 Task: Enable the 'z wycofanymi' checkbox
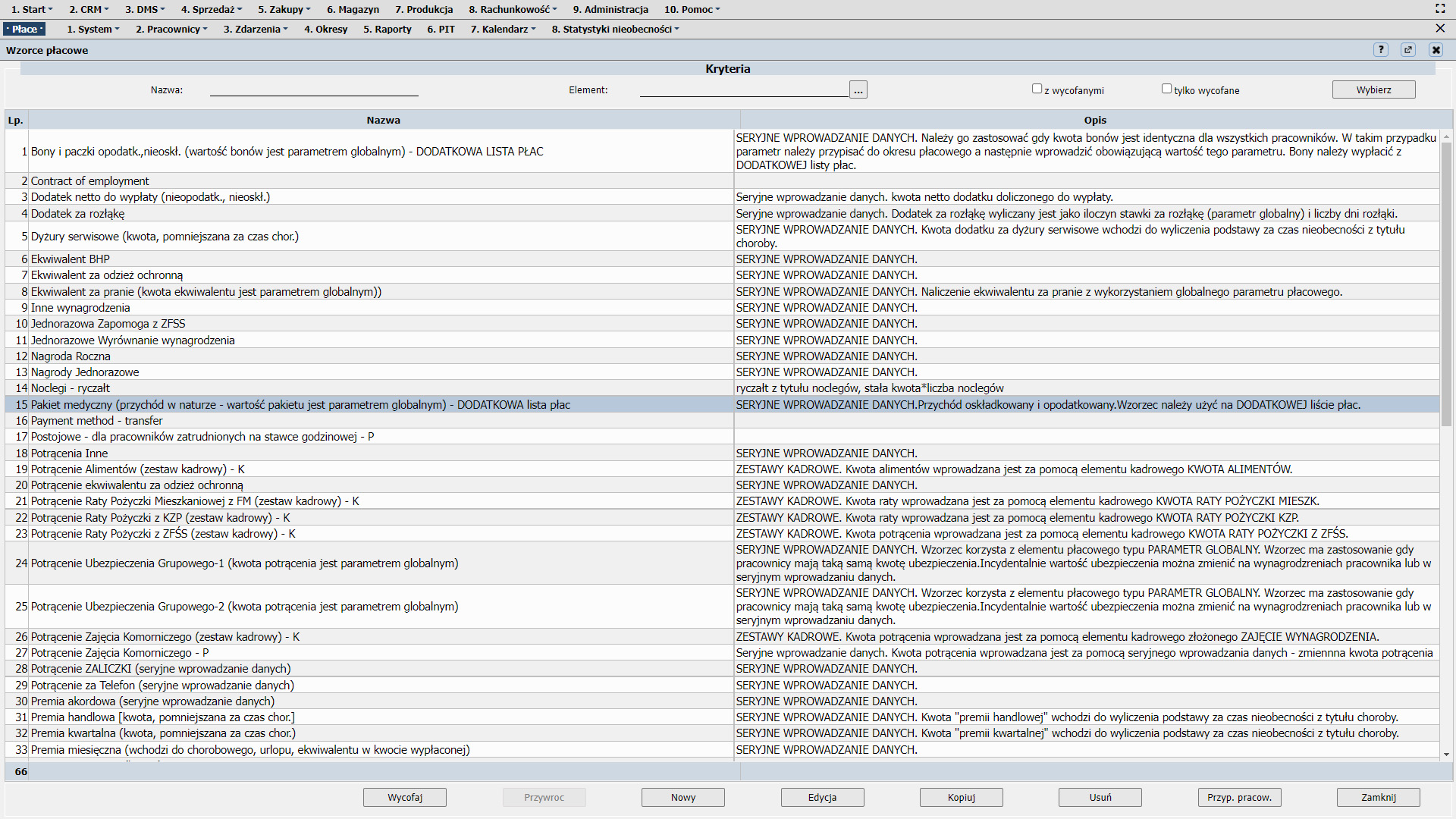click(1037, 89)
